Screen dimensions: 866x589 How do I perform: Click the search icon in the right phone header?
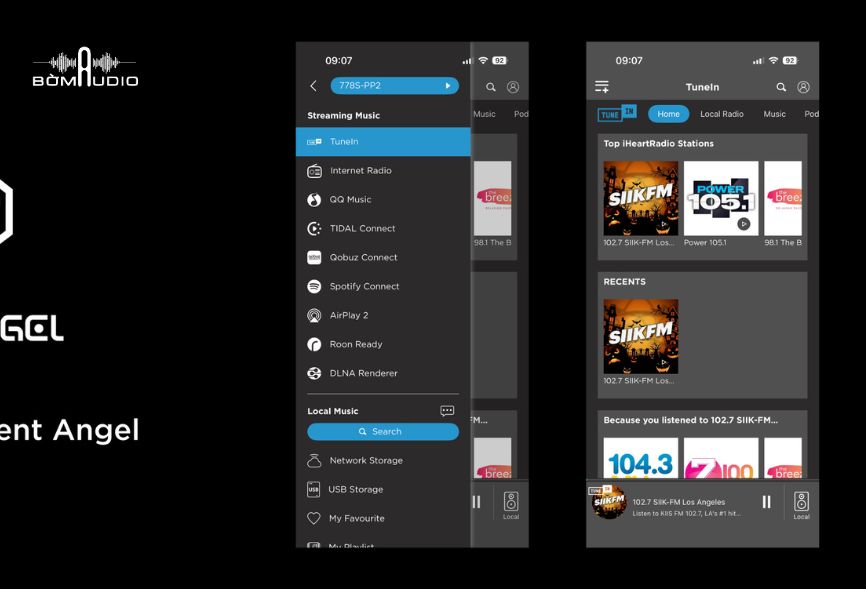pos(781,87)
